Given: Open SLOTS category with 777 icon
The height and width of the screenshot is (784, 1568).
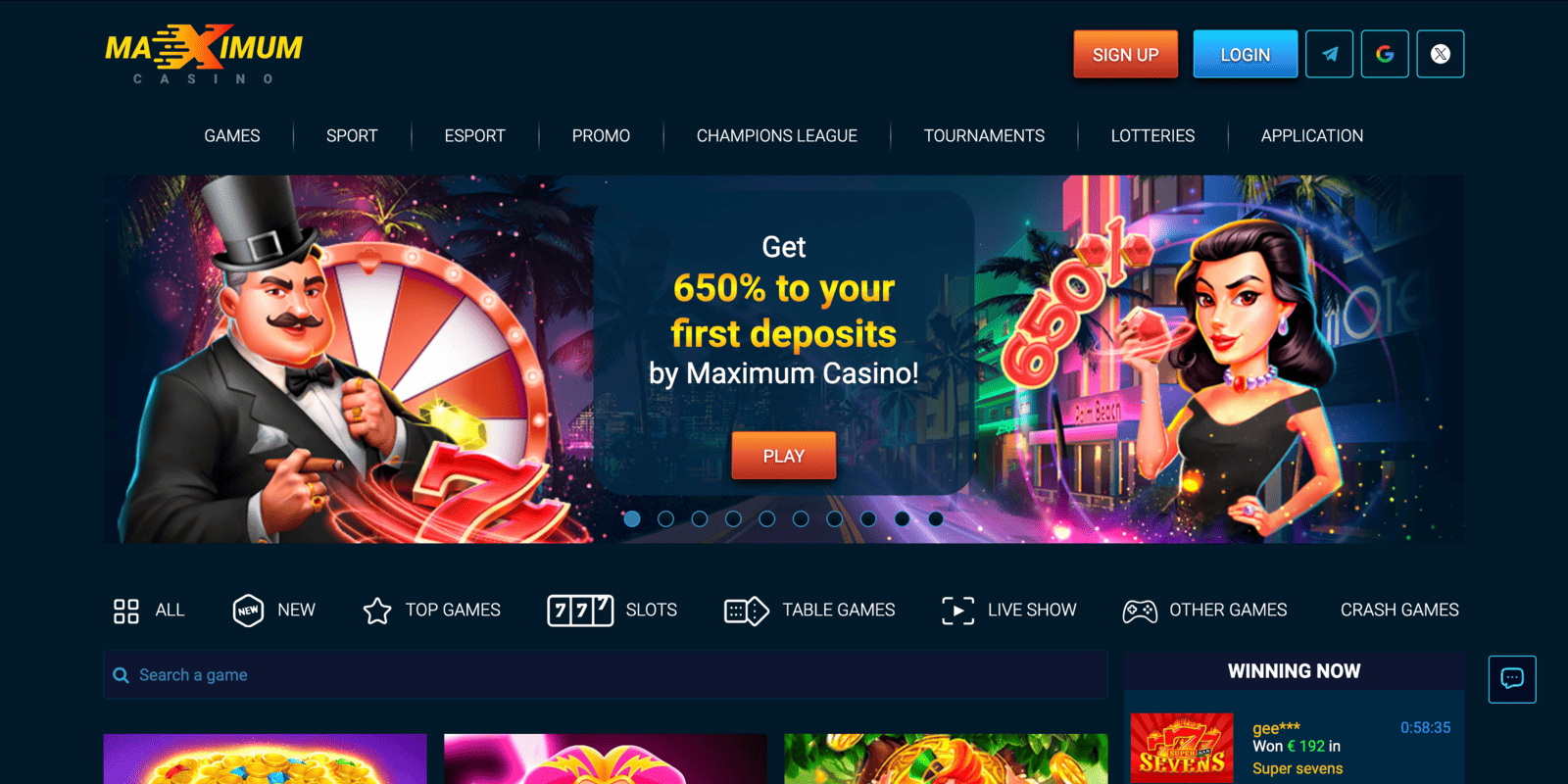Looking at the screenshot, I should click(580, 611).
